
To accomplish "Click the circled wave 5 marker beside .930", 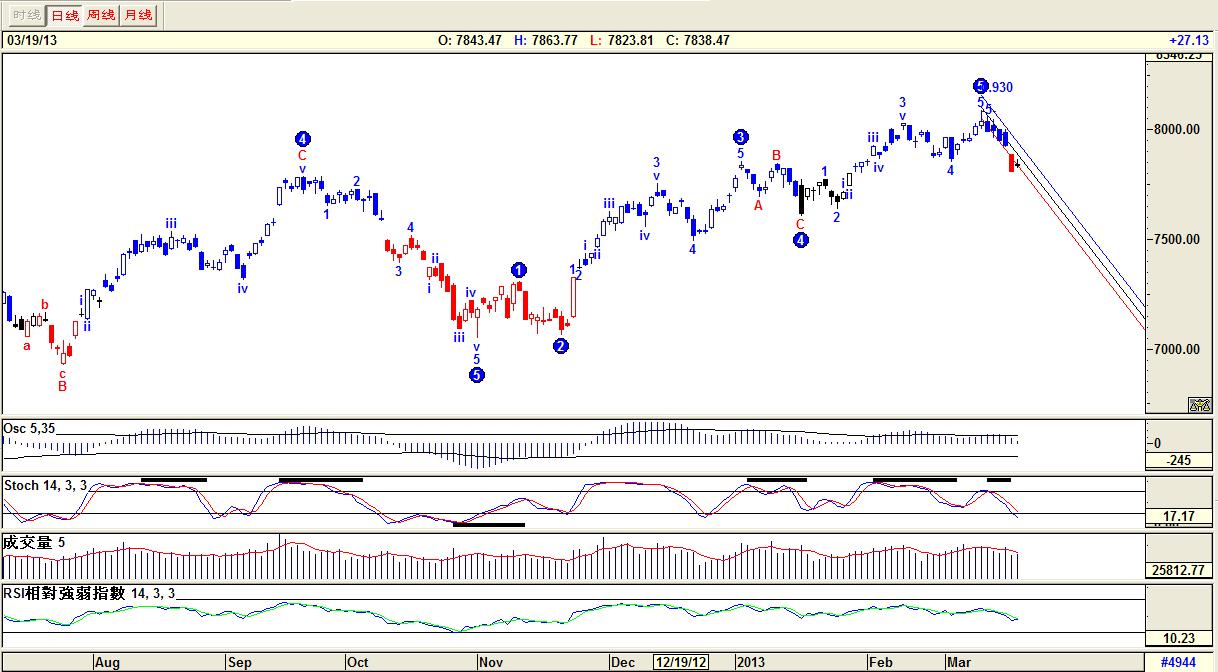I will click(x=981, y=86).
